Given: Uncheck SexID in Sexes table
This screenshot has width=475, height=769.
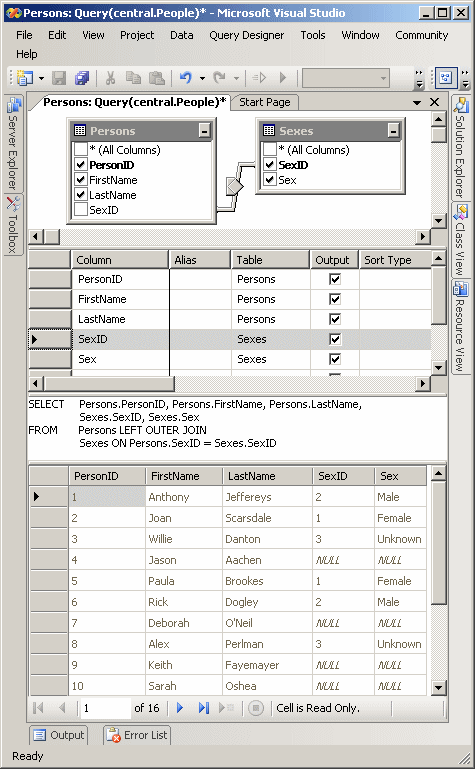Looking at the screenshot, I should (270, 165).
